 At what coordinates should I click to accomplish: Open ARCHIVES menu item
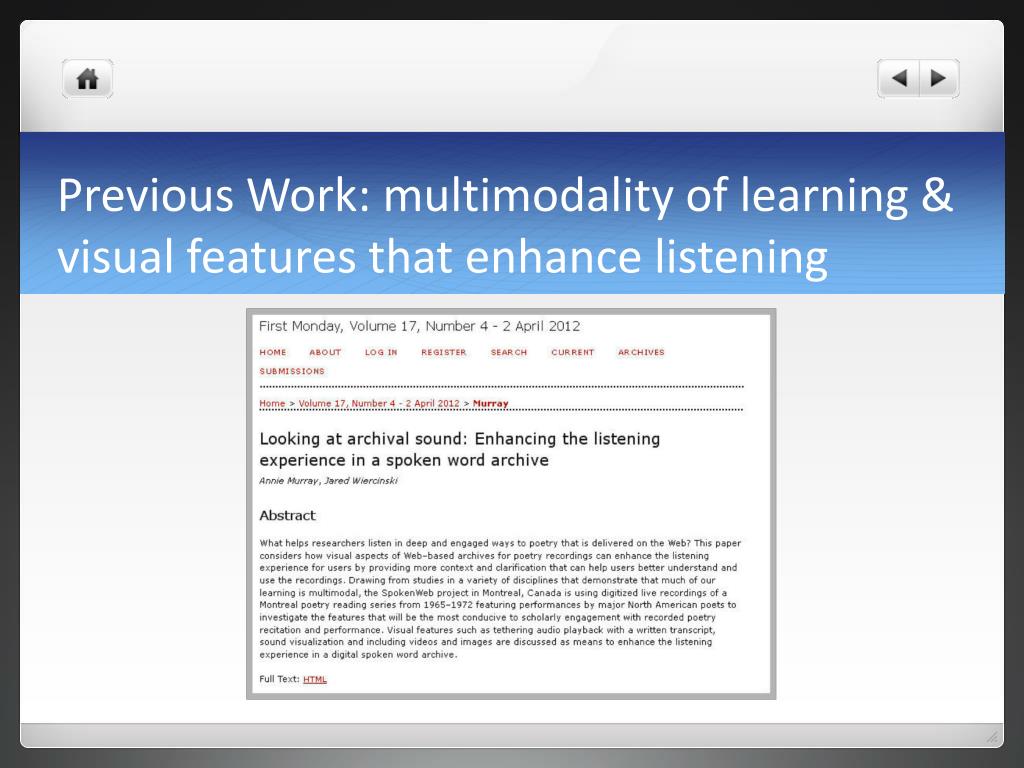tap(641, 352)
